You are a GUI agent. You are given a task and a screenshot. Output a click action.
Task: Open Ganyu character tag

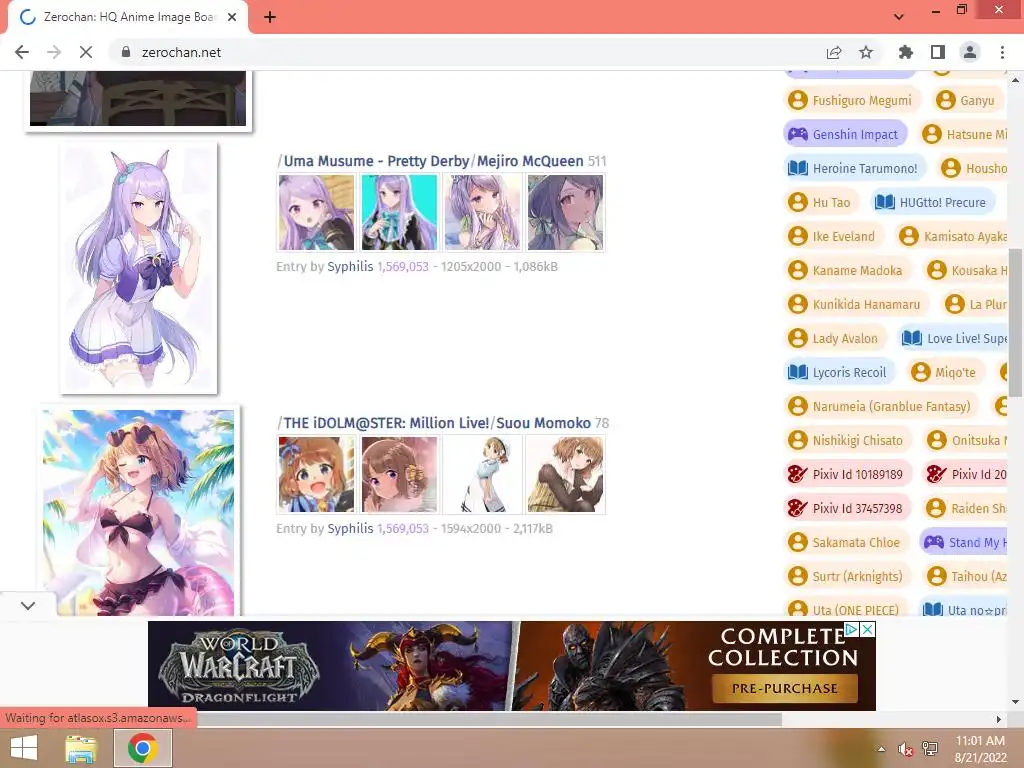click(967, 100)
